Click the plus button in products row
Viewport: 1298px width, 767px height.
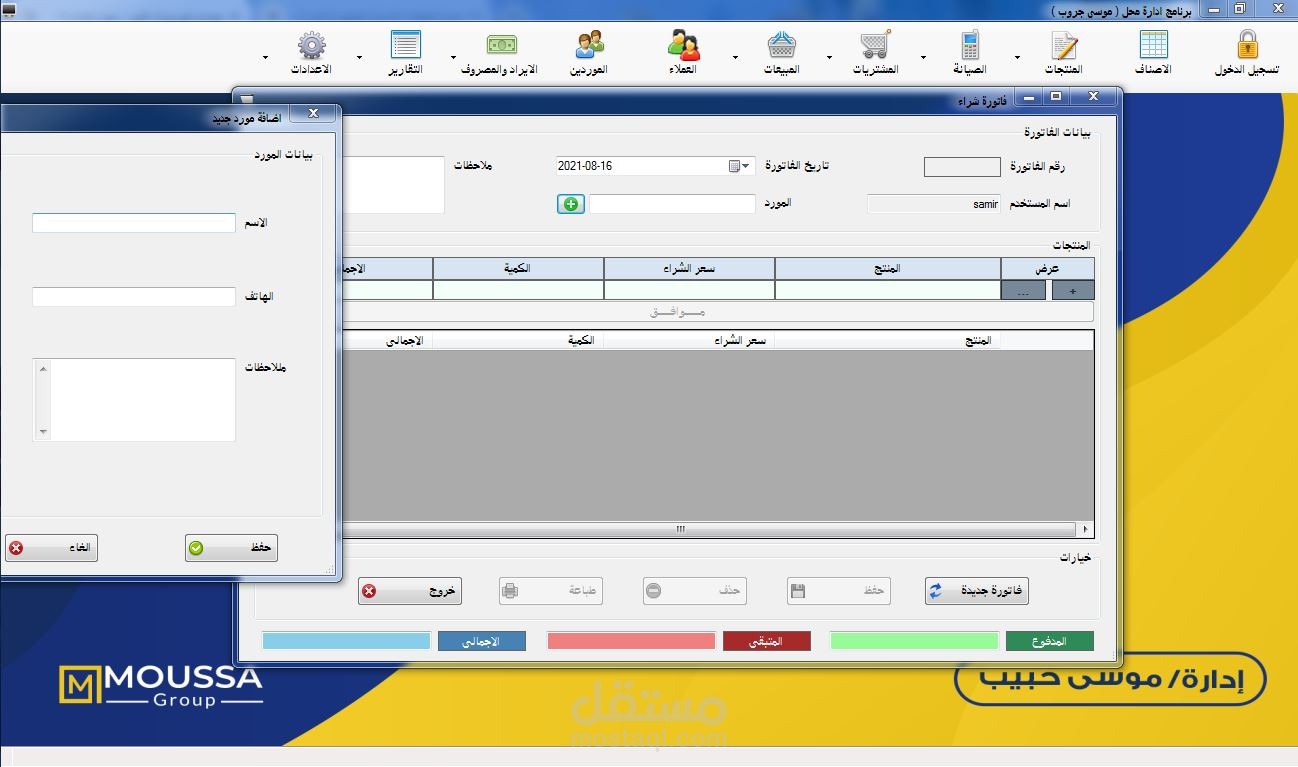coord(1072,290)
